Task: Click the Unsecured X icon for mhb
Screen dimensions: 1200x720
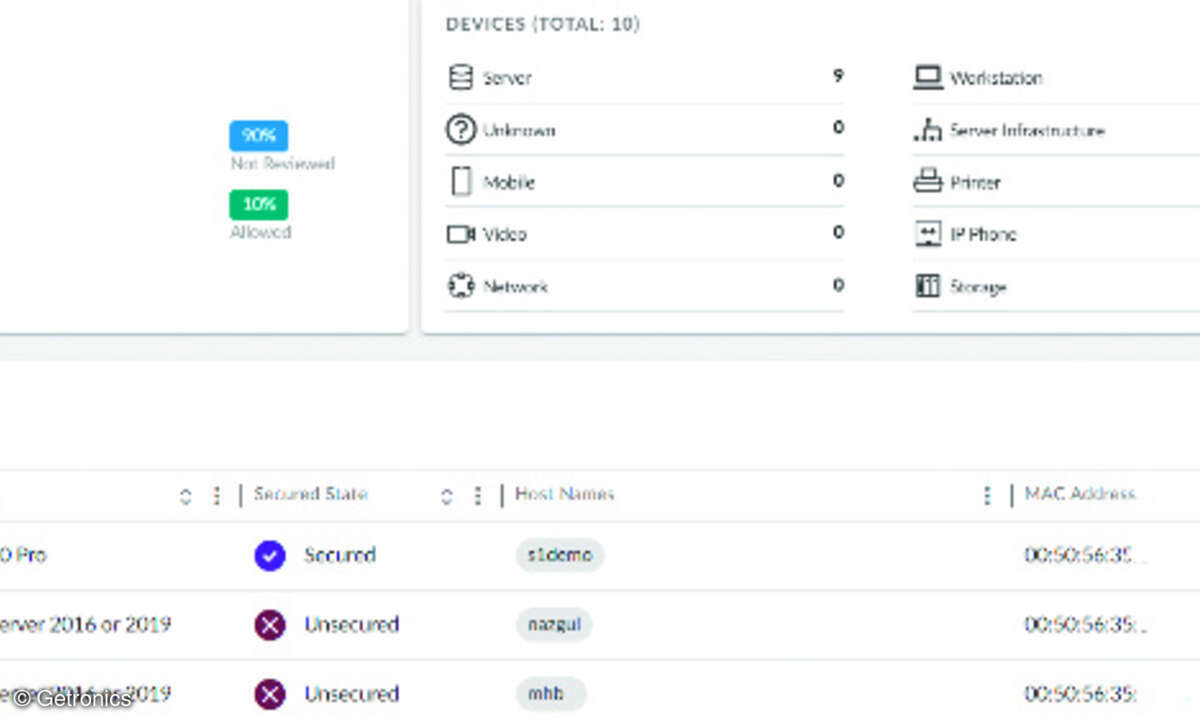Action: click(x=270, y=695)
